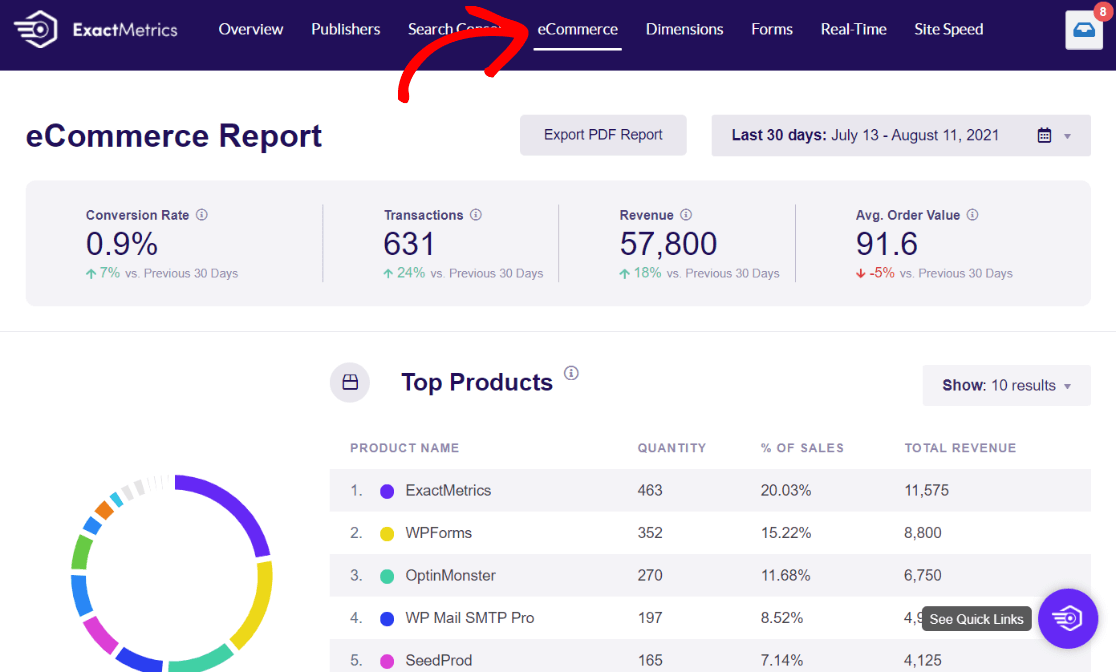Click the total revenue value 11,575

(x=926, y=490)
